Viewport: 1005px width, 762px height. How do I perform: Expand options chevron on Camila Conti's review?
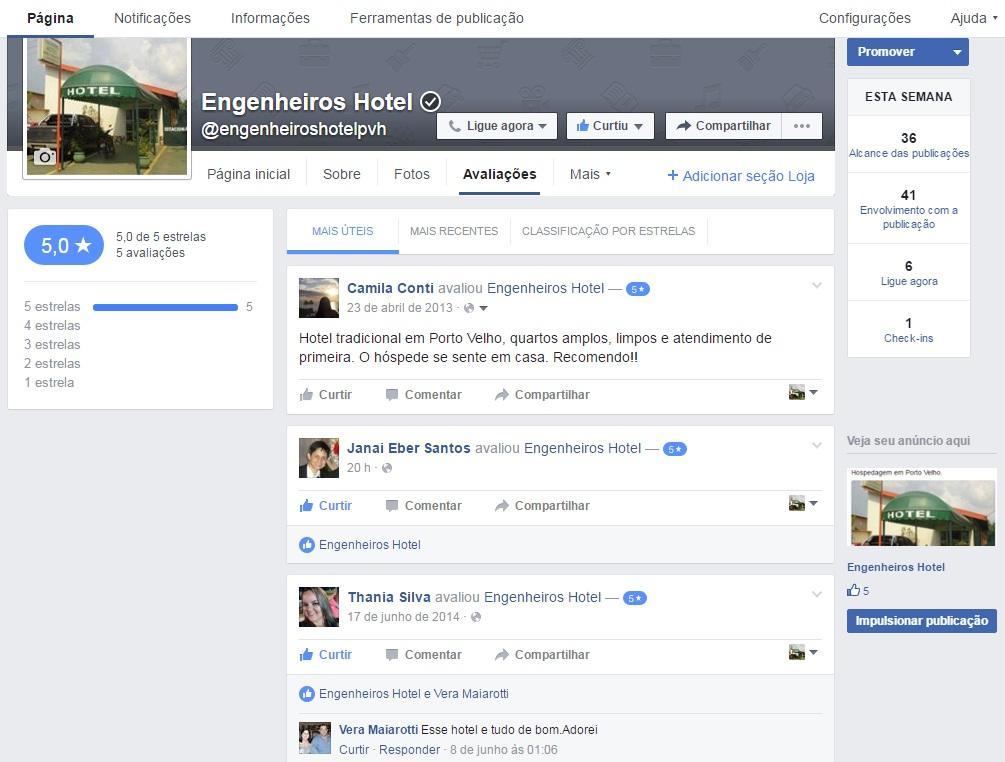point(817,285)
